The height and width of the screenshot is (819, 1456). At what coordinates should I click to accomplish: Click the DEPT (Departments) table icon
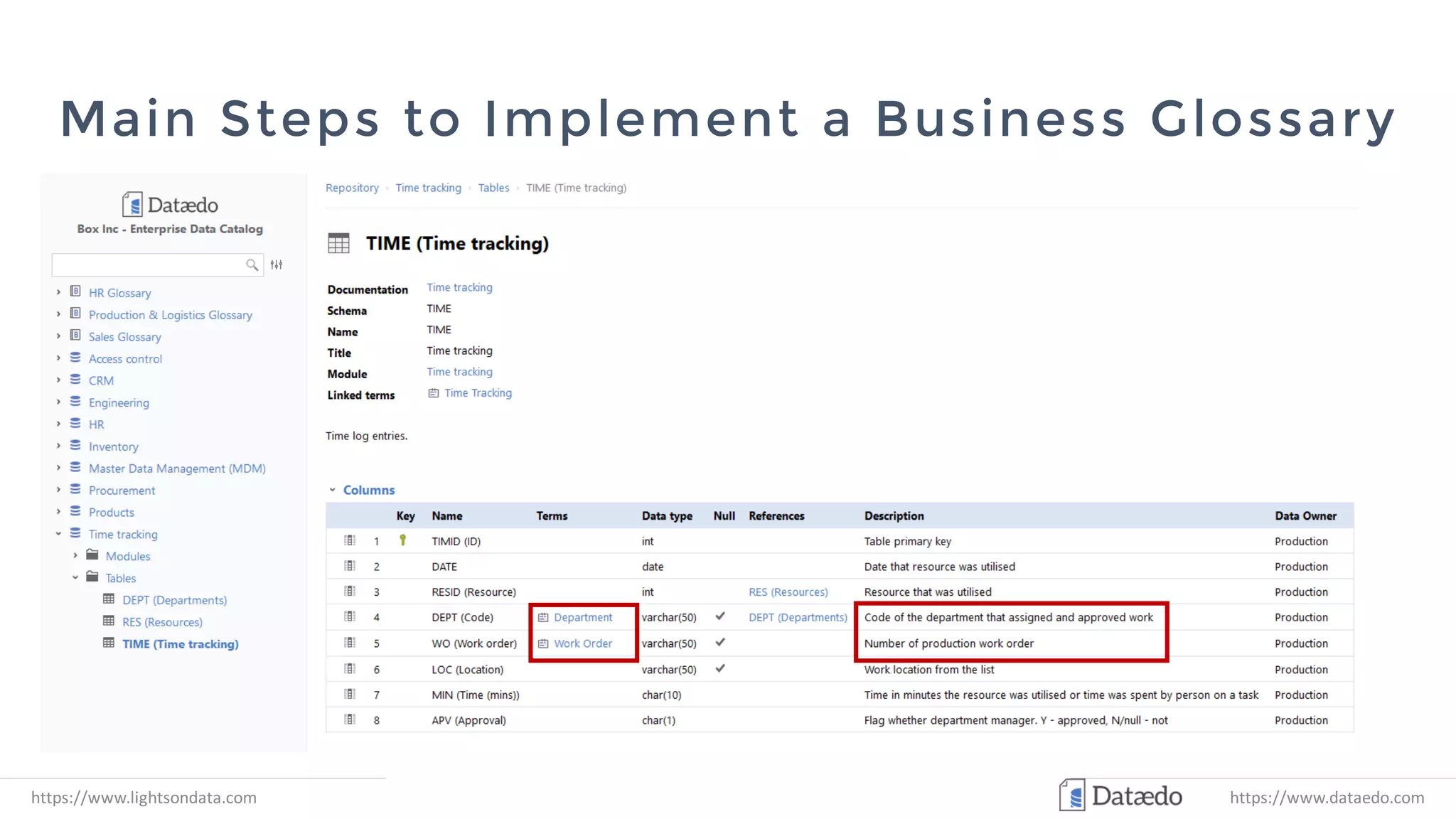pos(109,599)
